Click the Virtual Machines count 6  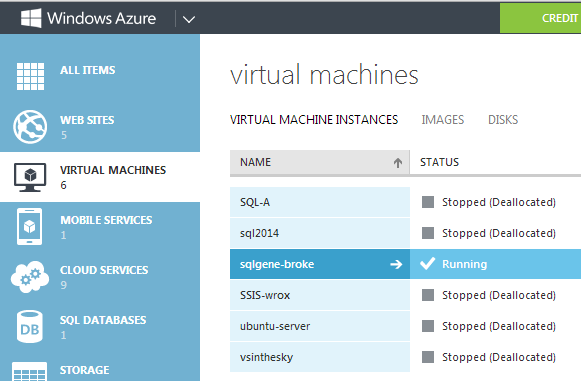[x=63, y=185]
